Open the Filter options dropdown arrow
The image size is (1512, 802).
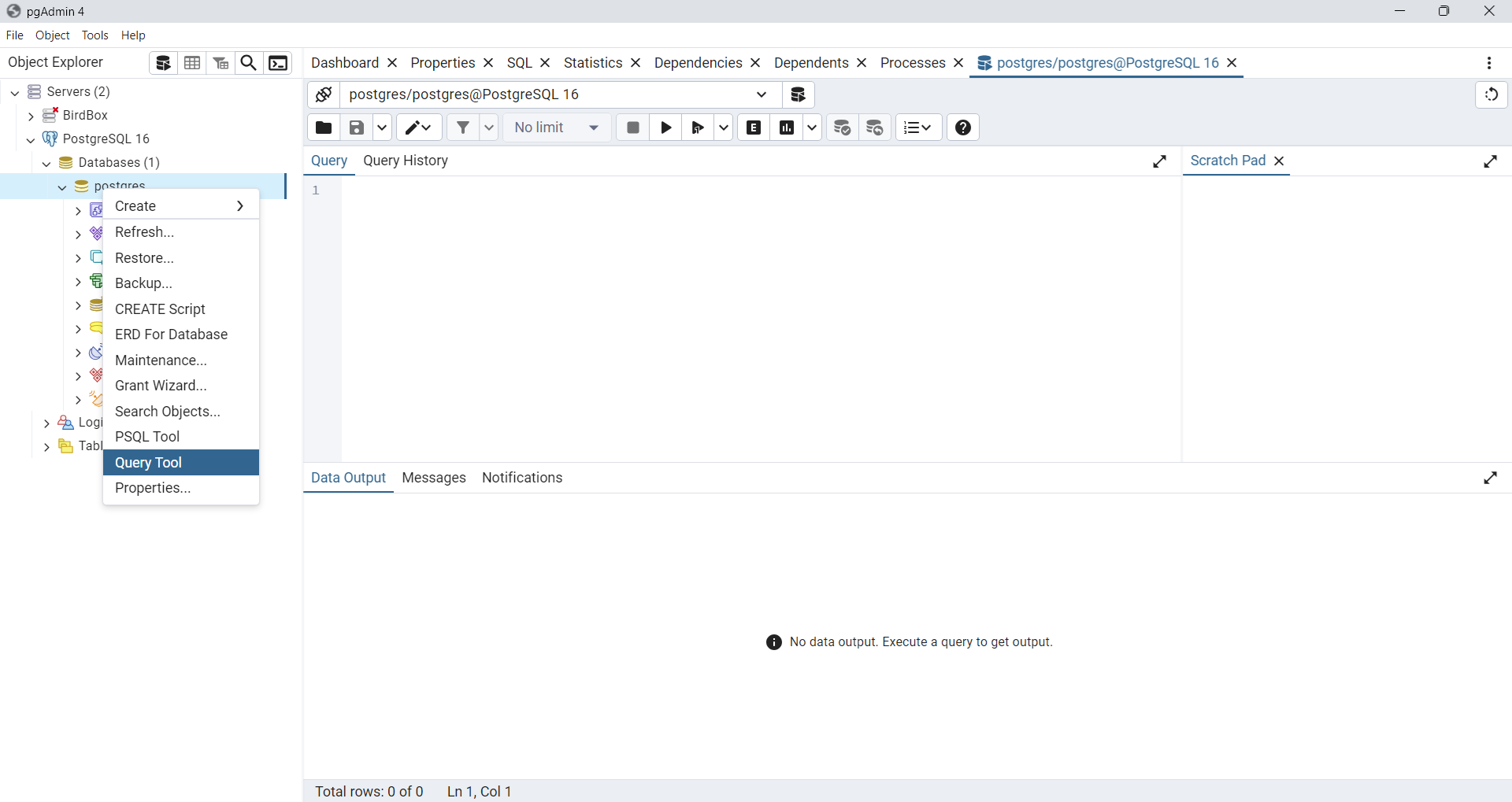[489, 128]
